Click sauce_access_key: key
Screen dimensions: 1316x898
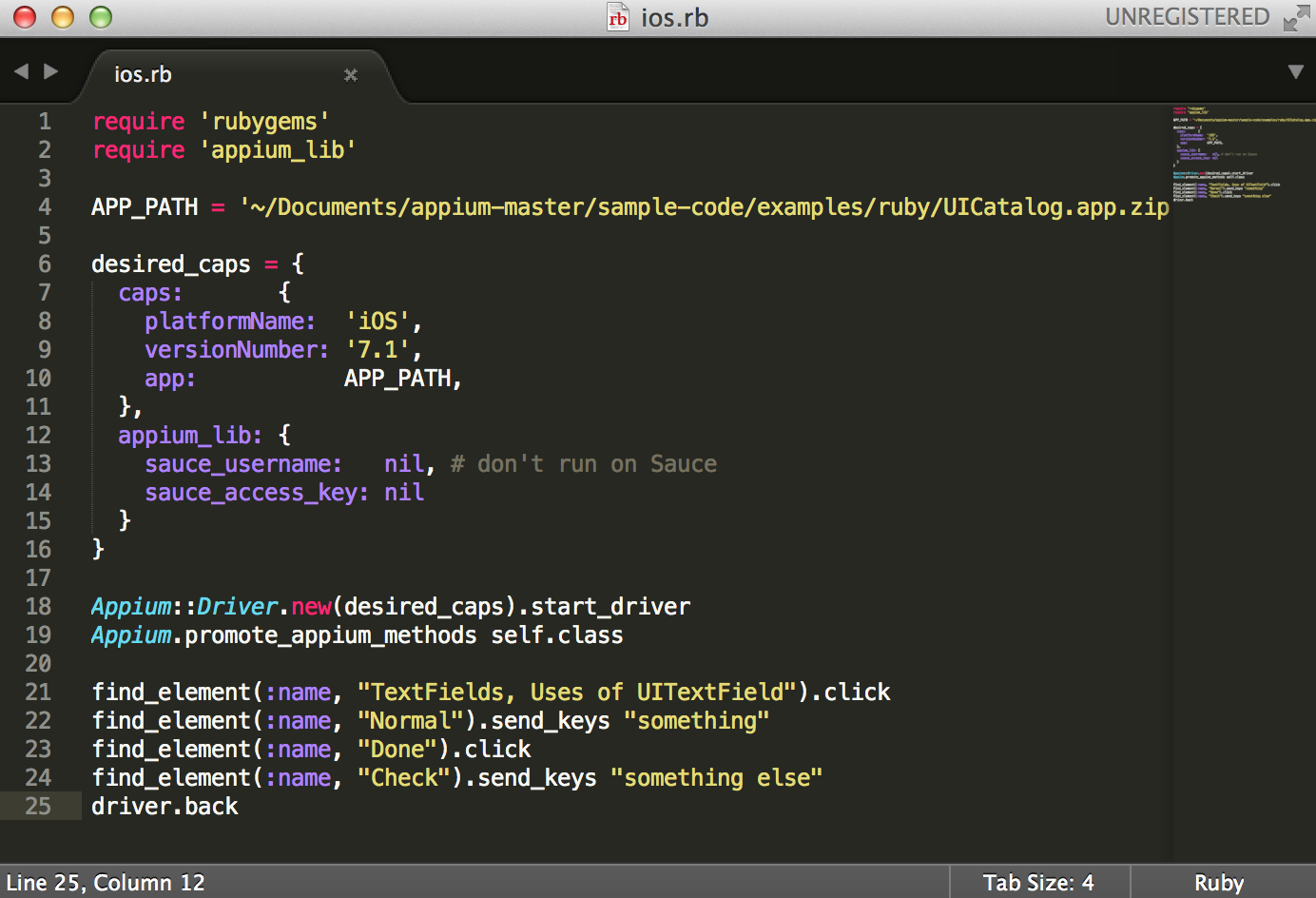click(257, 493)
